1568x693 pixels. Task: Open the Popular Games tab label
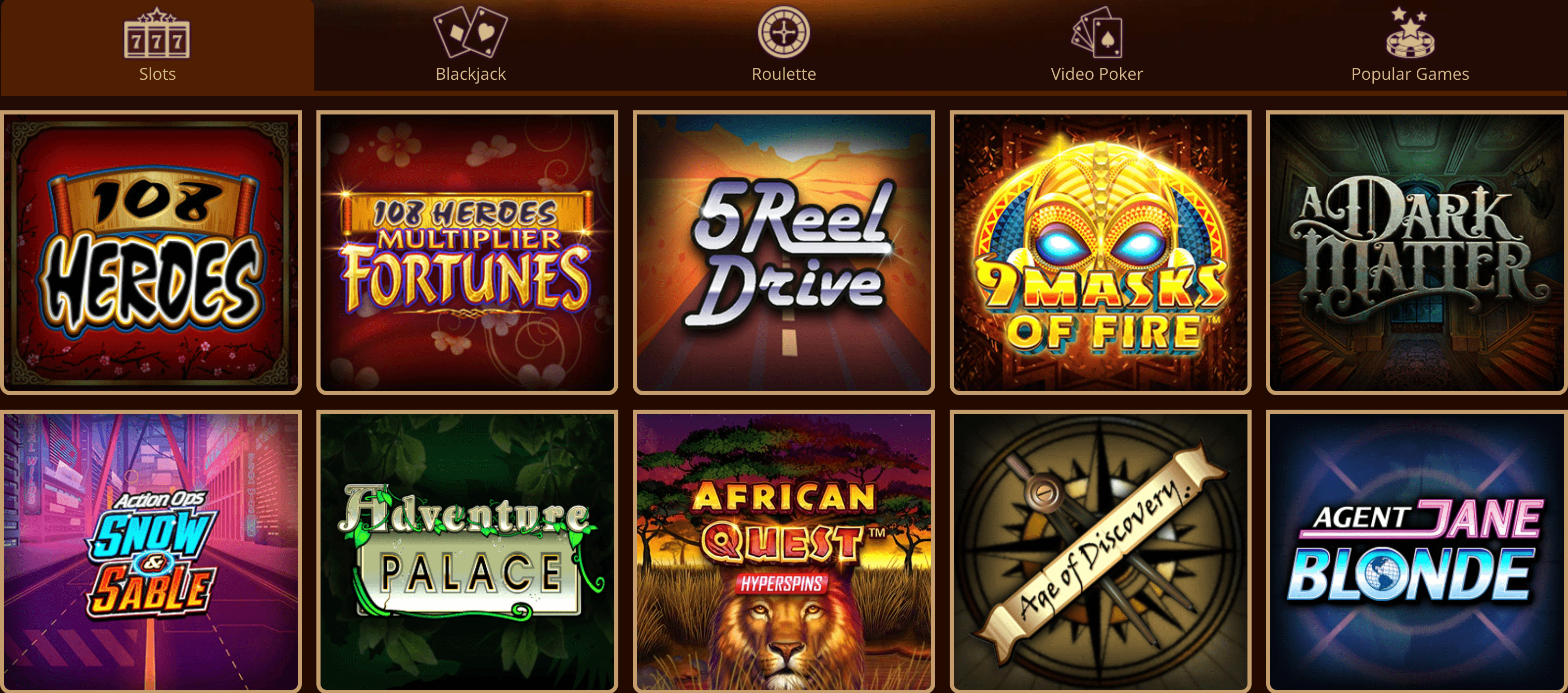pyautogui.click(x=1411, y=74)
